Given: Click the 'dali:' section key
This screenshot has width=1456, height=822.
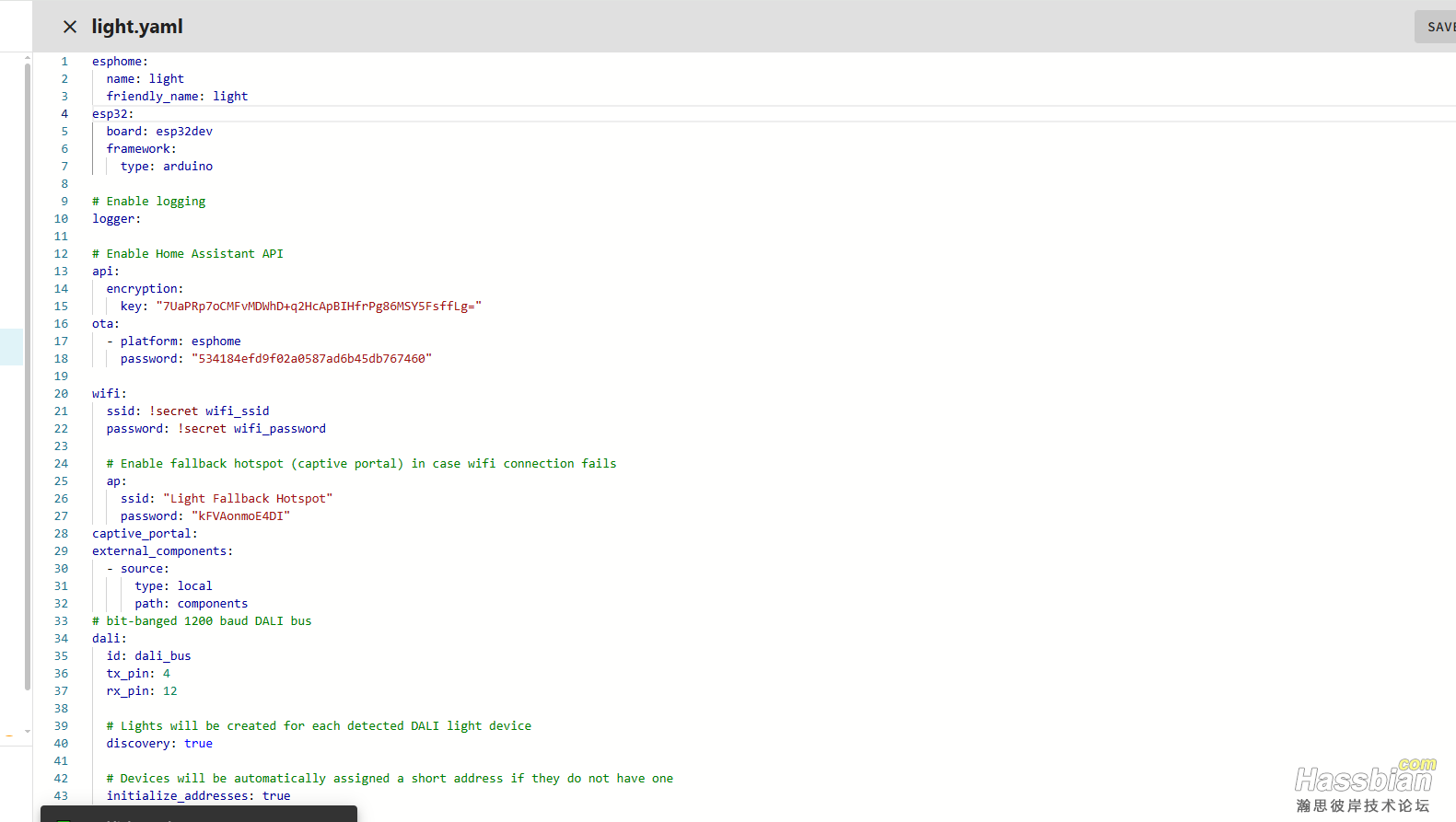Looking at the screenshot, I should 109,639.
